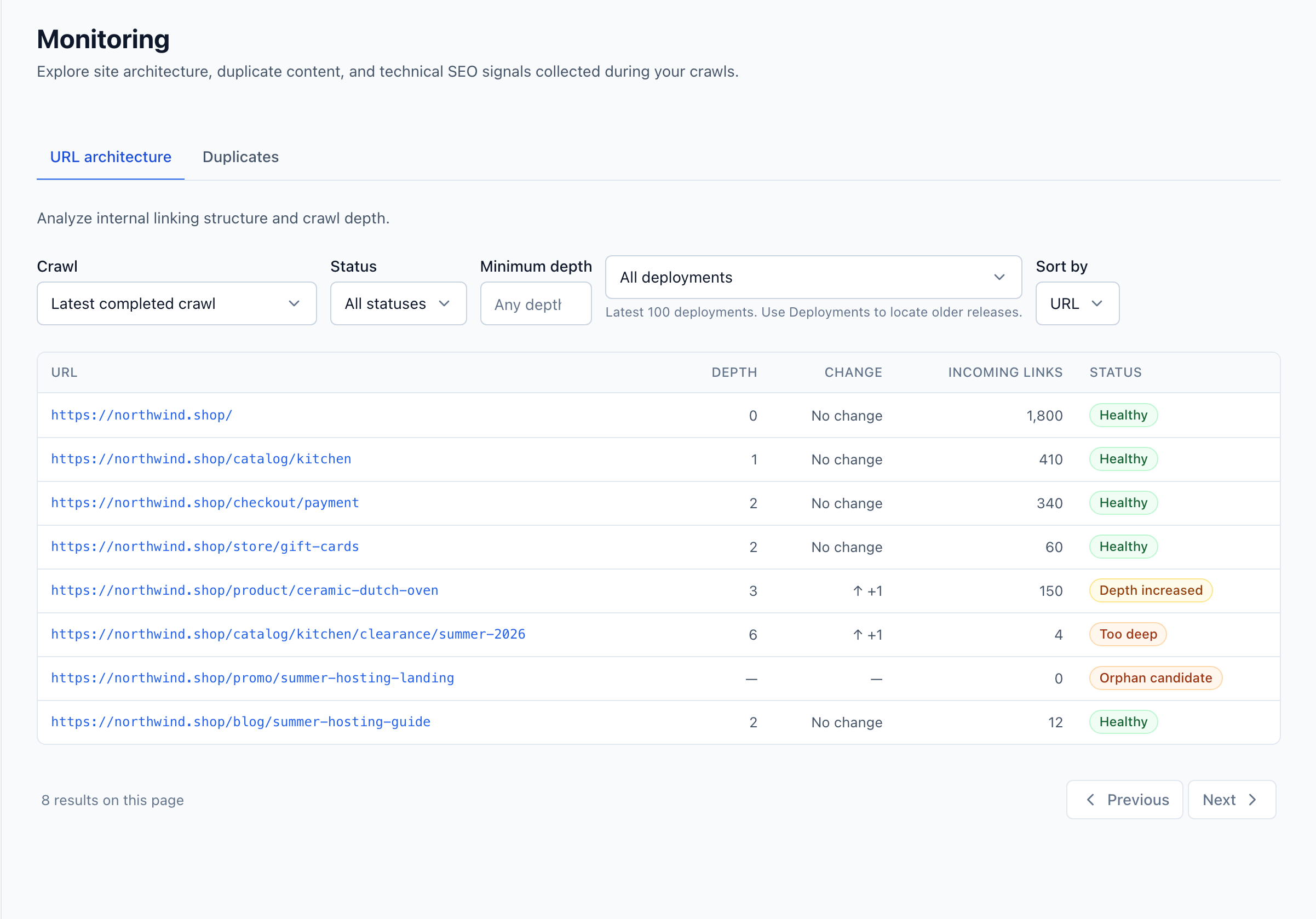1316x919 pixels.
Task: Open the store/gift-cards URL link
Action: pyautogui.click(x=205, y=547)
